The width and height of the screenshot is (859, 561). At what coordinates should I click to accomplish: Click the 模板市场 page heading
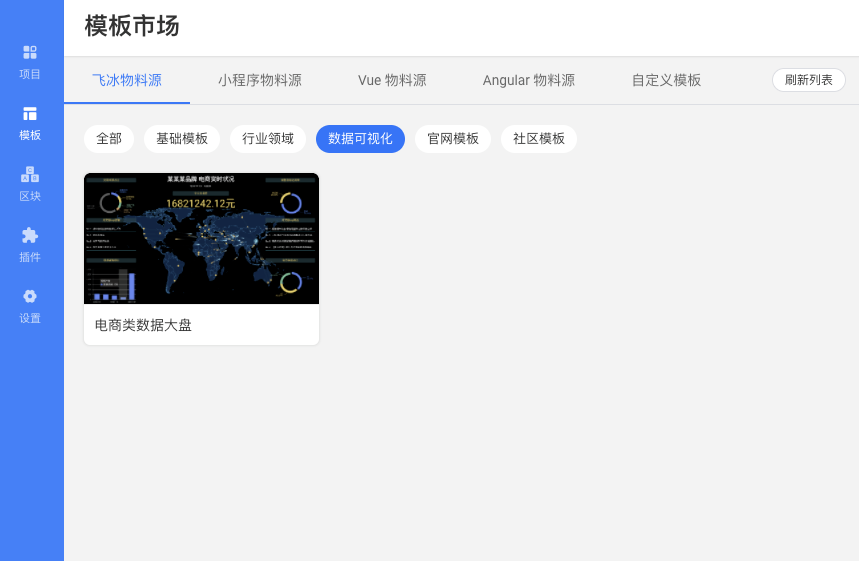coord(132,26)
